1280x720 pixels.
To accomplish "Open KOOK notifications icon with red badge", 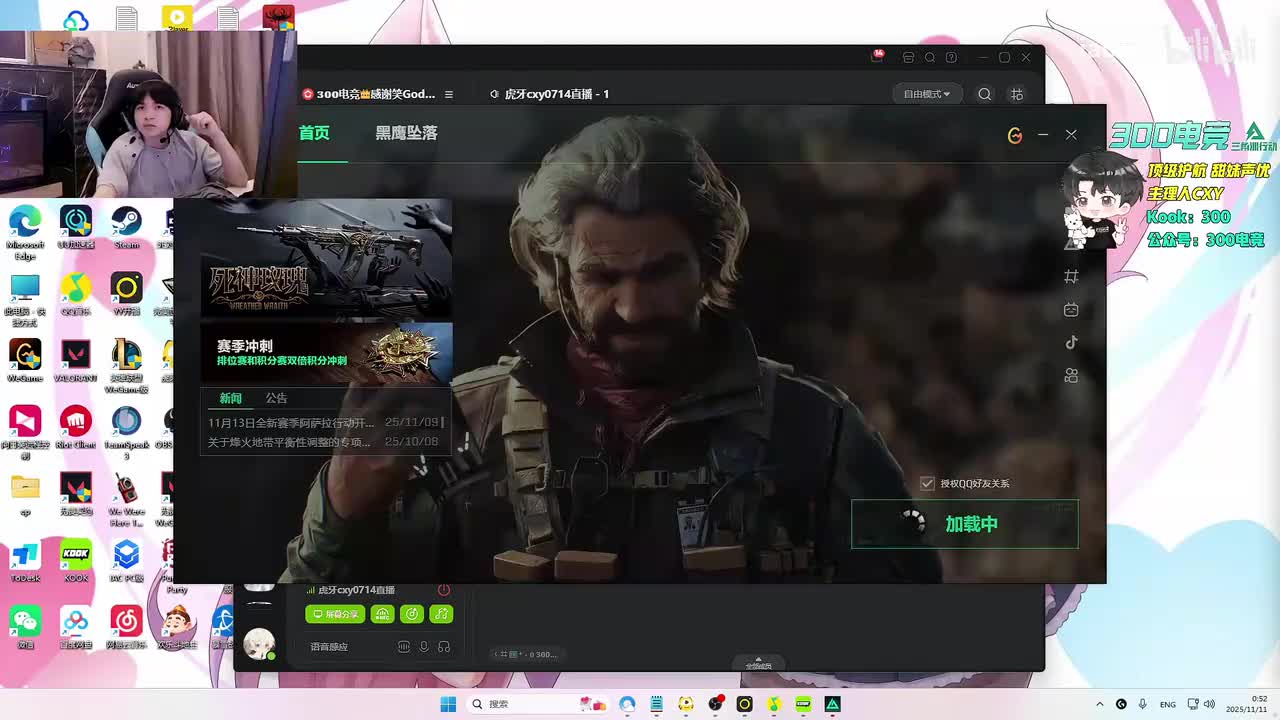I will coord(878,57).
